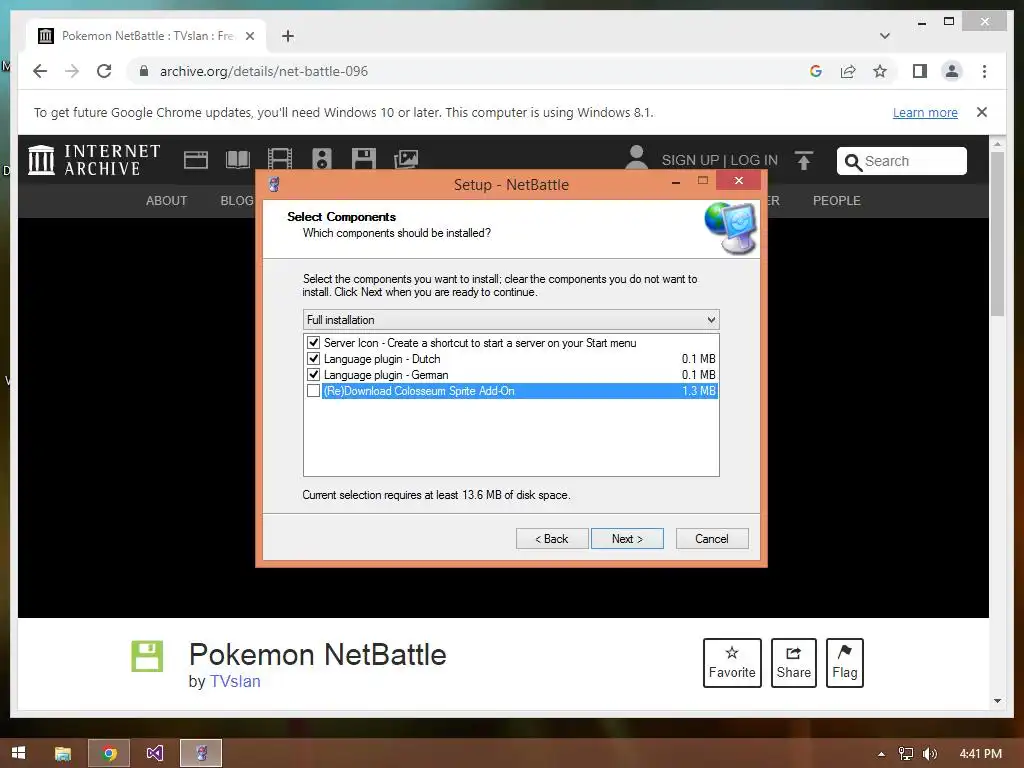The height and width of the screenshot is (768, 1024).
Task: Click the Next button in Setup
Action: [x=627, y=539]
